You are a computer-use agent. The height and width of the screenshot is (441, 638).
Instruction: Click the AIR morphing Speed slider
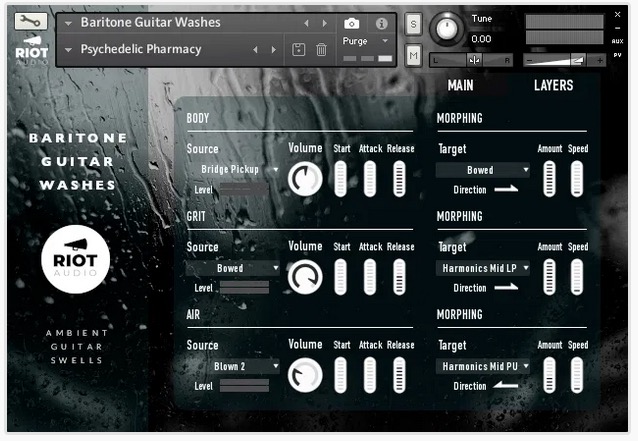click(577, 375)
